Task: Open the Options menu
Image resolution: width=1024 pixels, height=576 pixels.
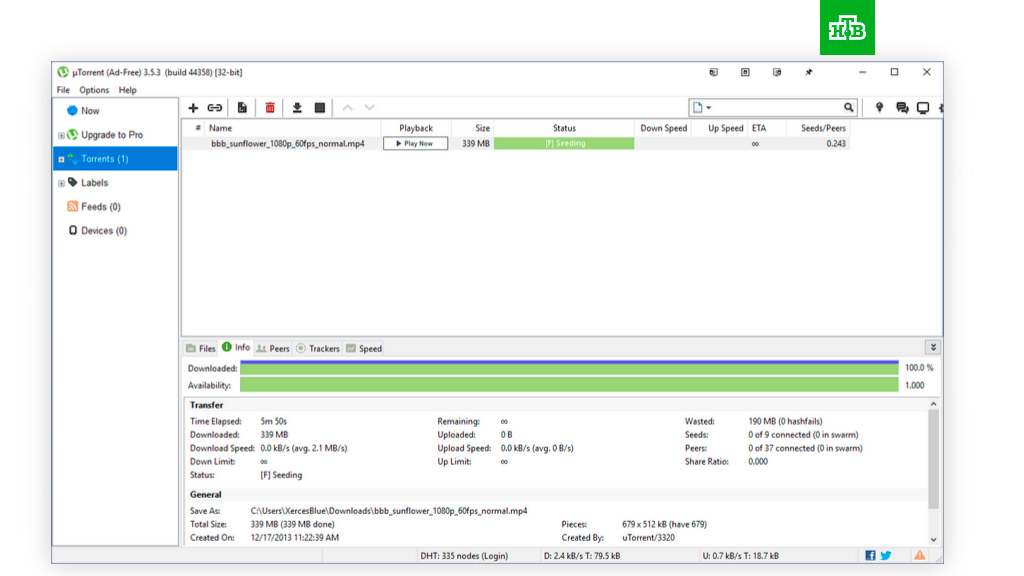Action: point(94,90)
